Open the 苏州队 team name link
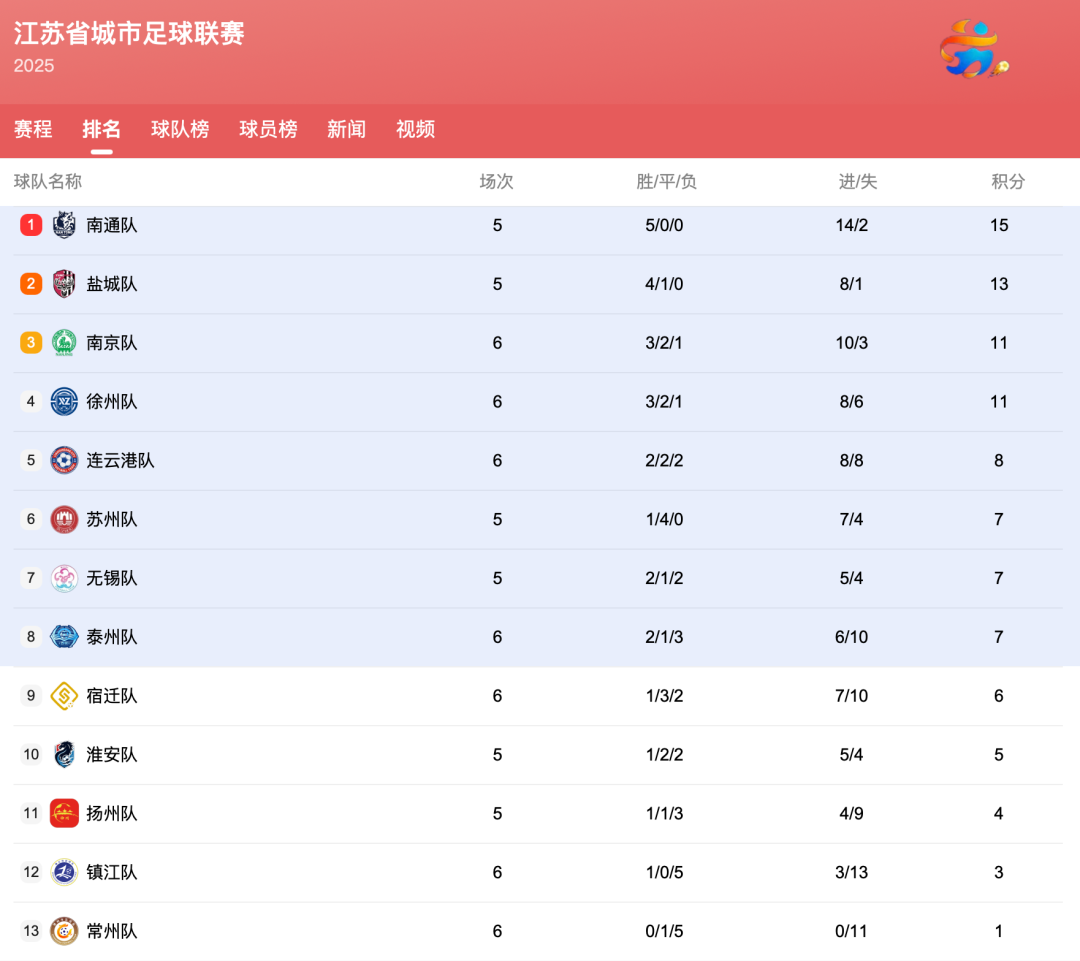Screen dimensions: 1080x961 pos(112,520)
